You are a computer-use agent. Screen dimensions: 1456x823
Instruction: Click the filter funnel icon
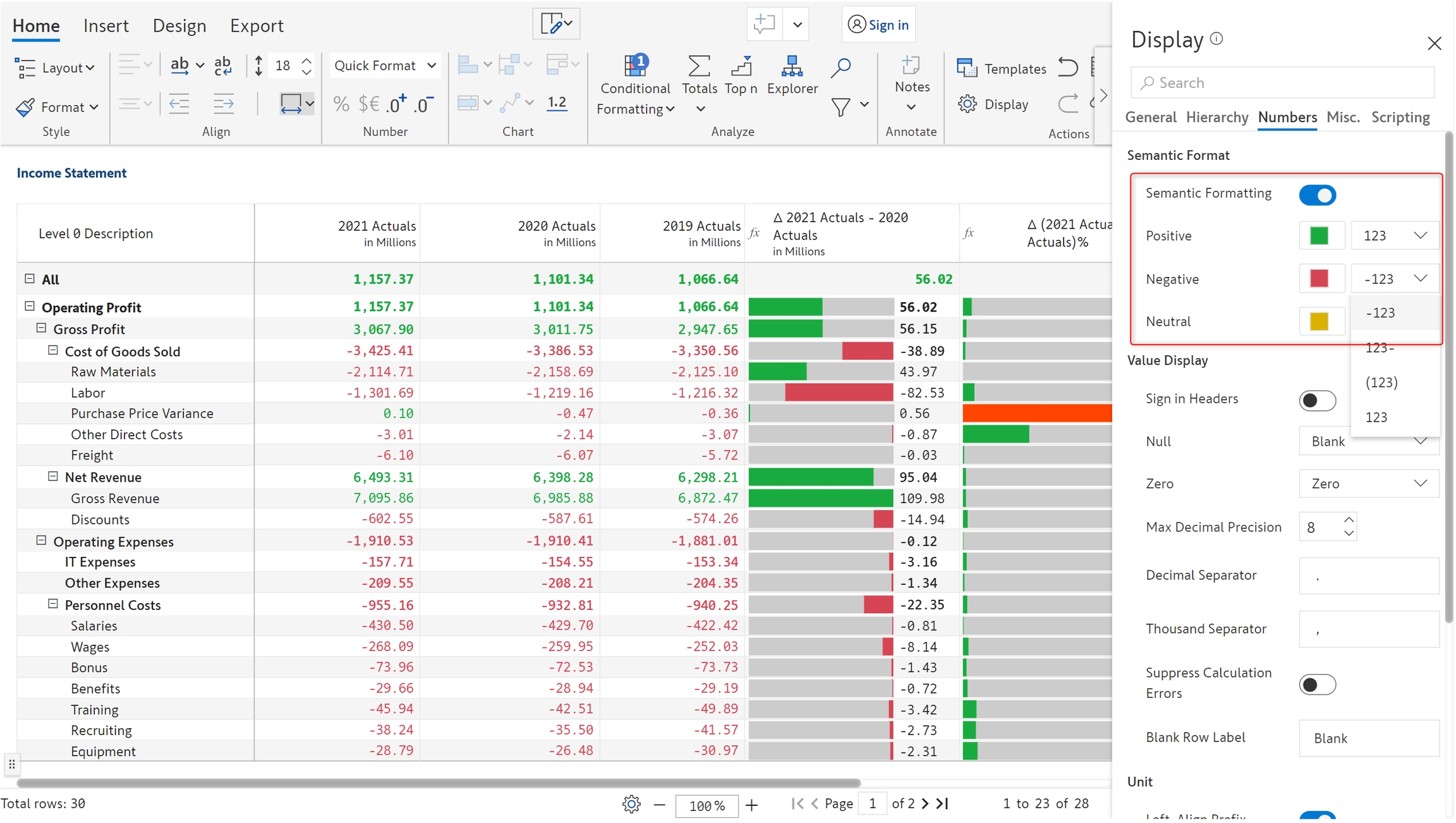coord(840,106)
